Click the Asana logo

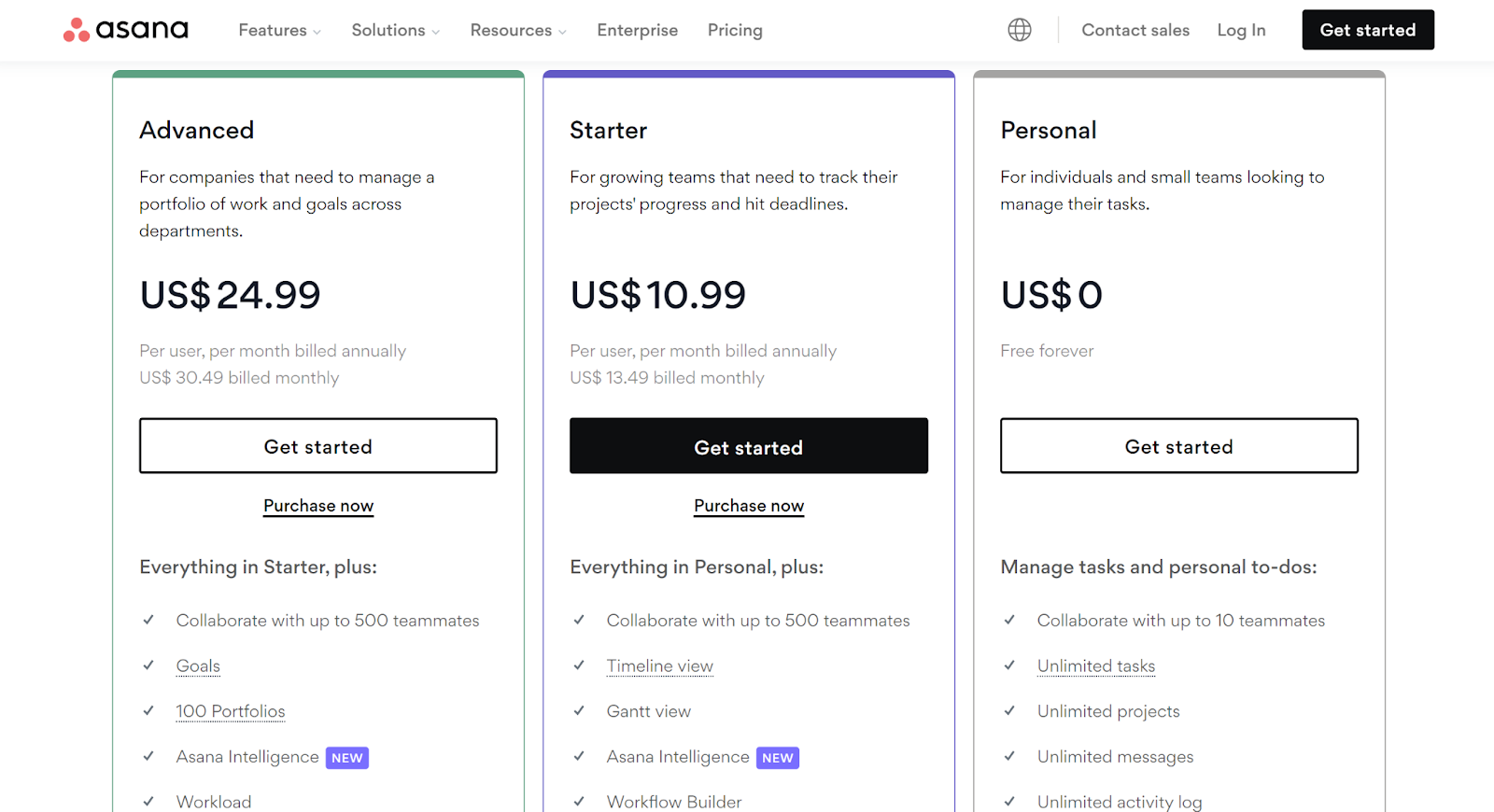tap(126, 30)
